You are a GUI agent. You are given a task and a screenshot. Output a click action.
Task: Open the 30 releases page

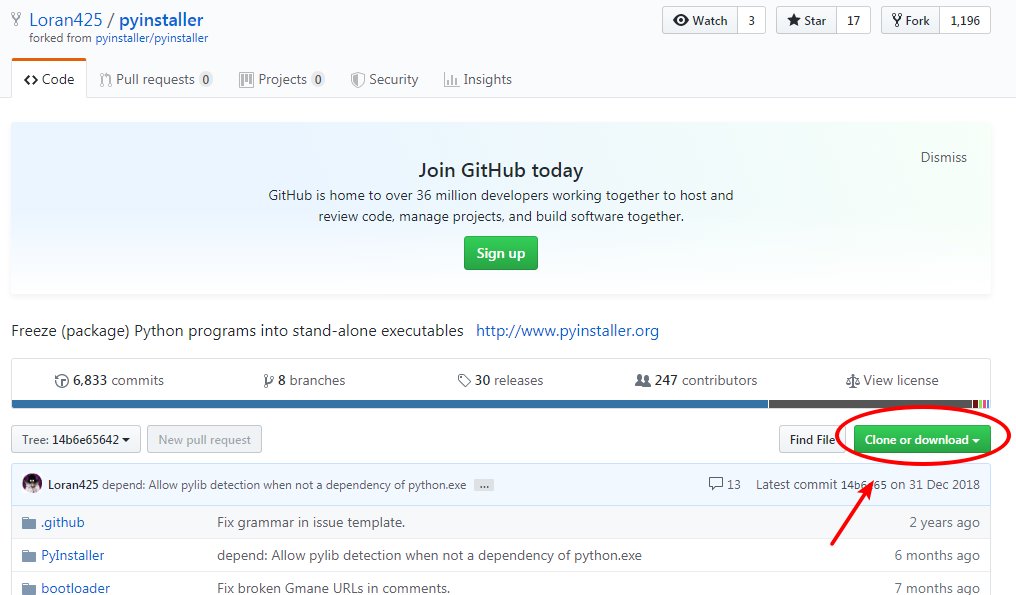tap(500, 380)
